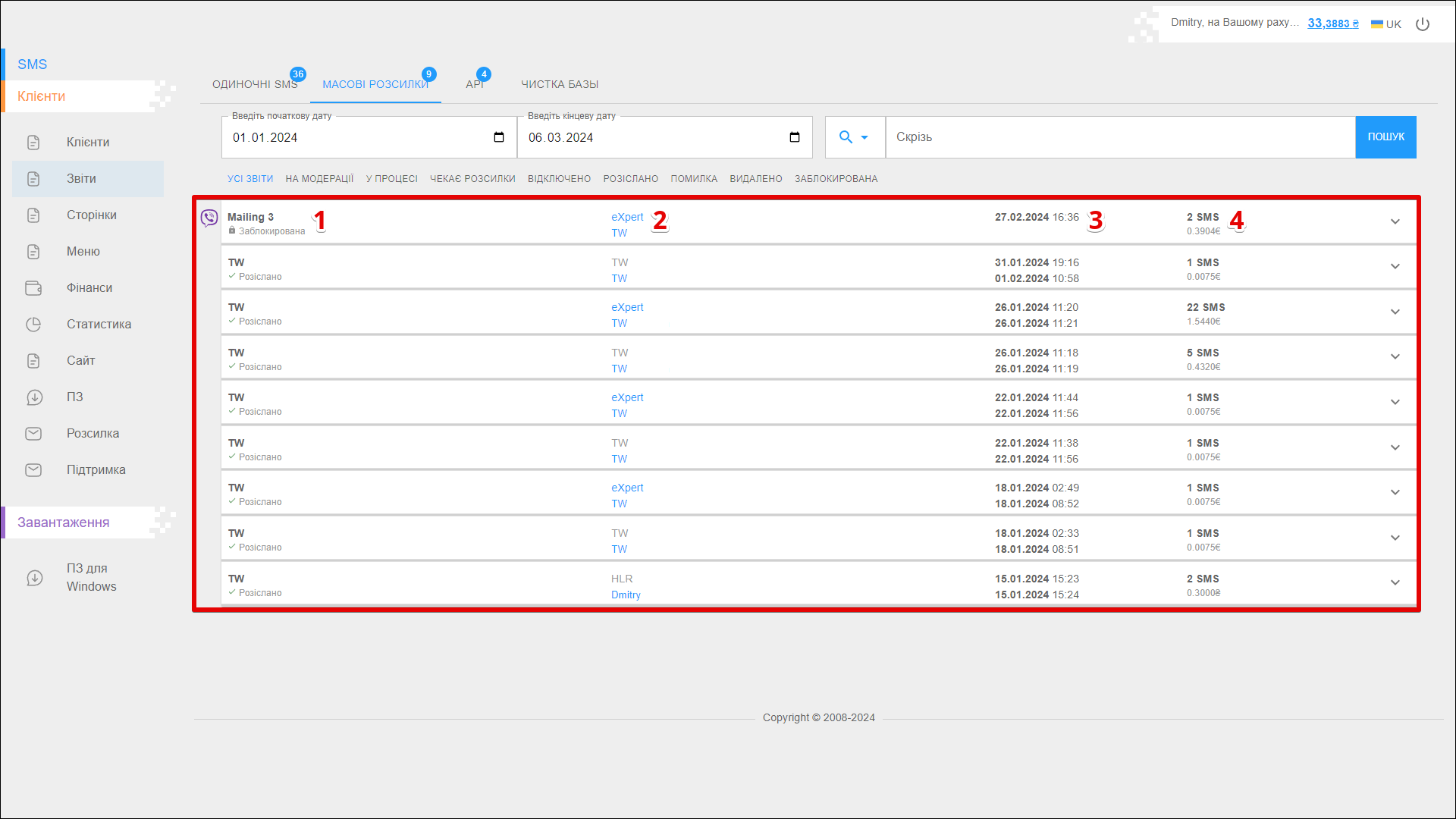Screen dimensions: 1456x819
Task: Click the Viber icon beside Mailing 3
Action: click(x=209, y=218)
